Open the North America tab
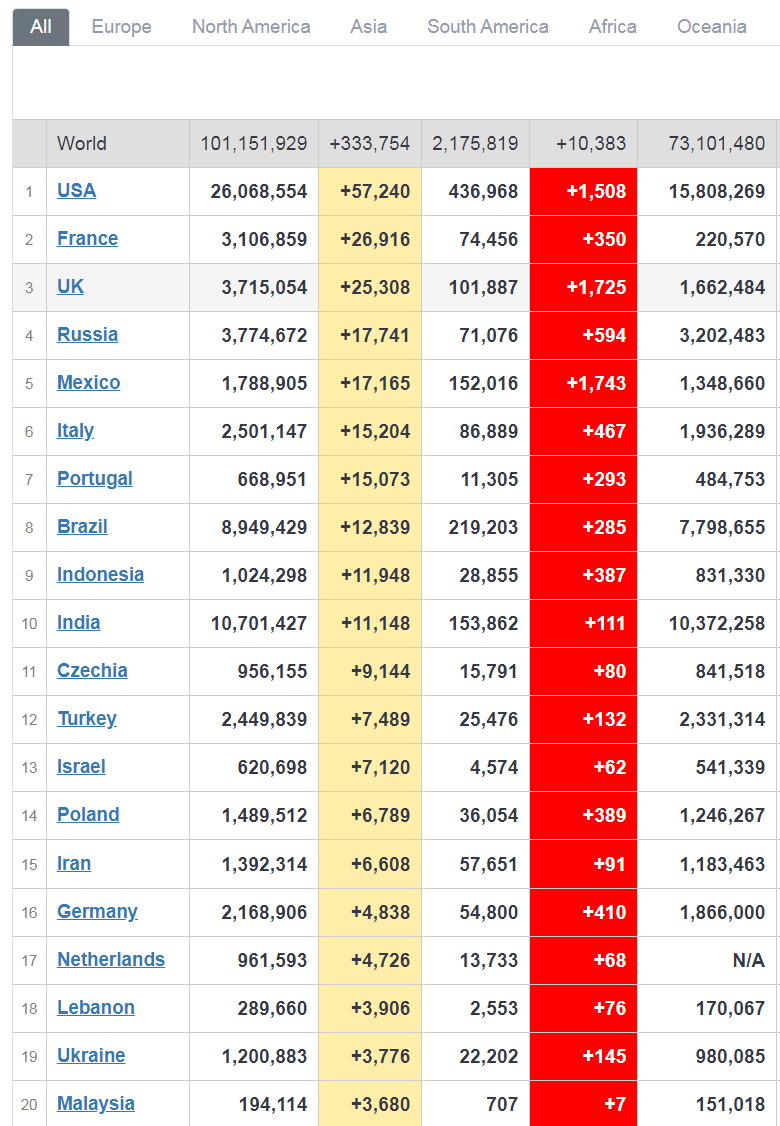 251,27
